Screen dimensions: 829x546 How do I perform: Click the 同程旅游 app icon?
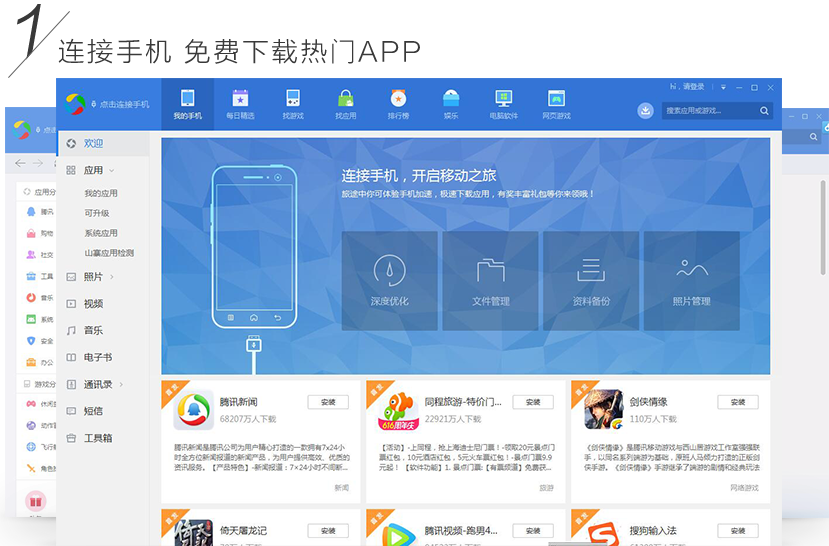pyautogui.click(x=398, y=410)
